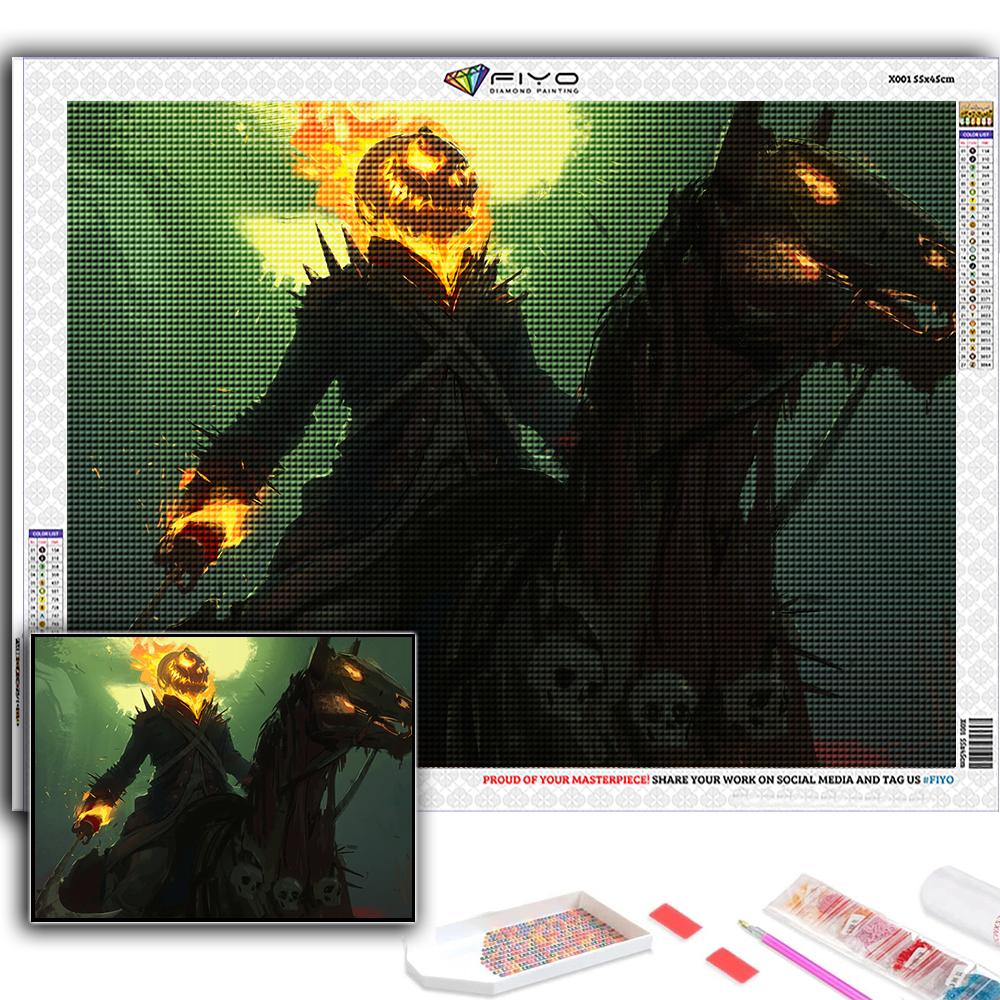Click the color list chart on right edge
The width and height of the screenshot is (1000, 1000).
969,250
